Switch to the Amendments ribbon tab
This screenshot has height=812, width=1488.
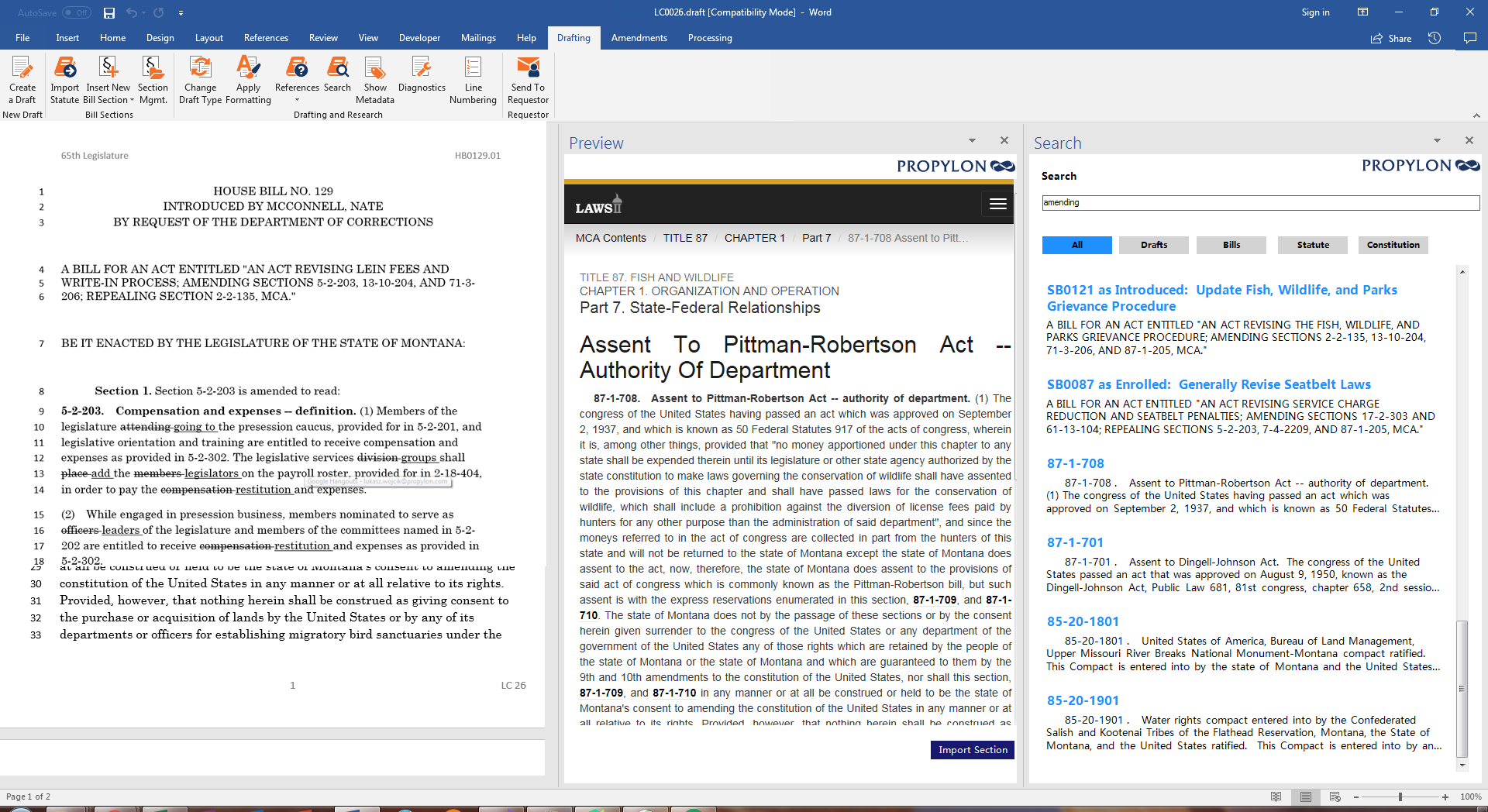coord(639,38)
